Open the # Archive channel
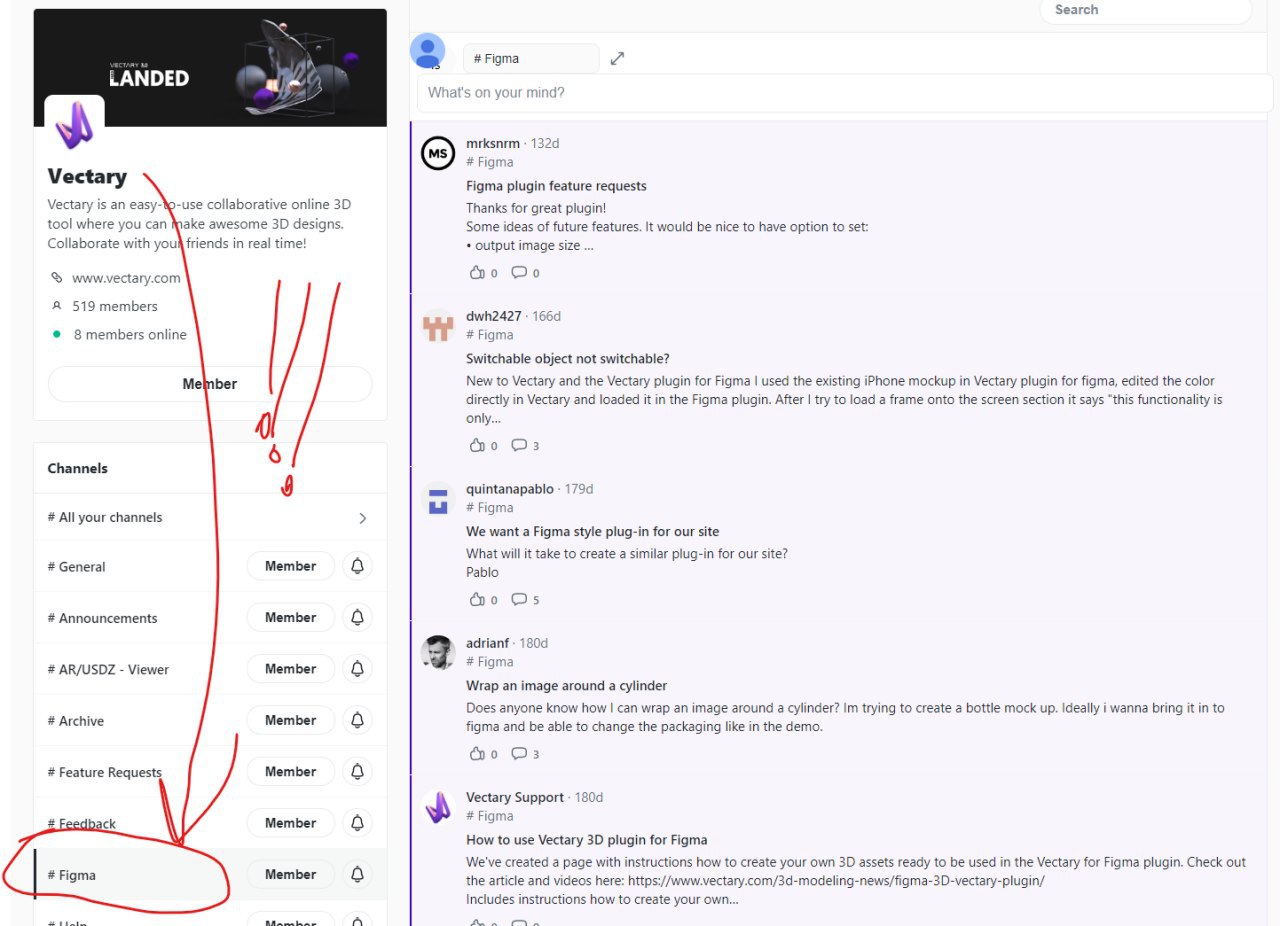This screenshot has width=1280, height=926. pos(75,721)
